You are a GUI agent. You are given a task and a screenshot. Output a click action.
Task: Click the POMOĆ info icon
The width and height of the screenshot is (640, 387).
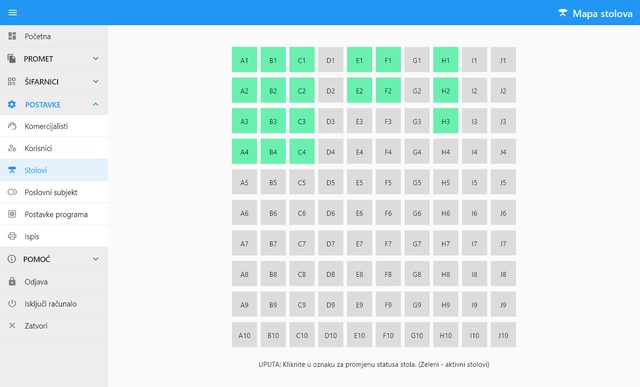coord(12,259)
